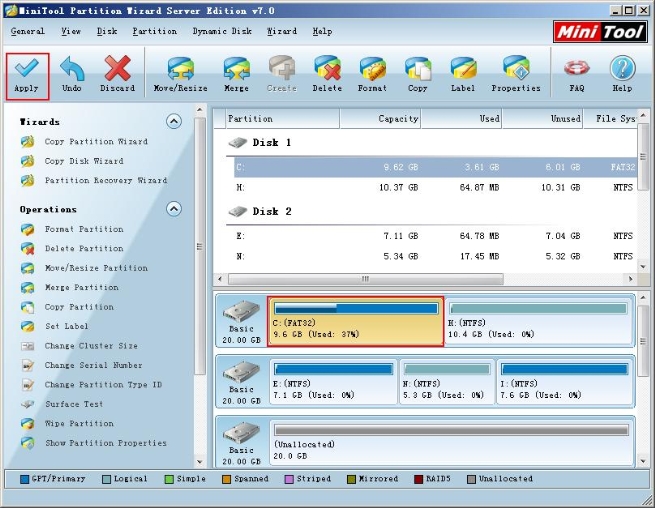Open Properties from the toolbar
655x508 pixels.
point(516,75)
